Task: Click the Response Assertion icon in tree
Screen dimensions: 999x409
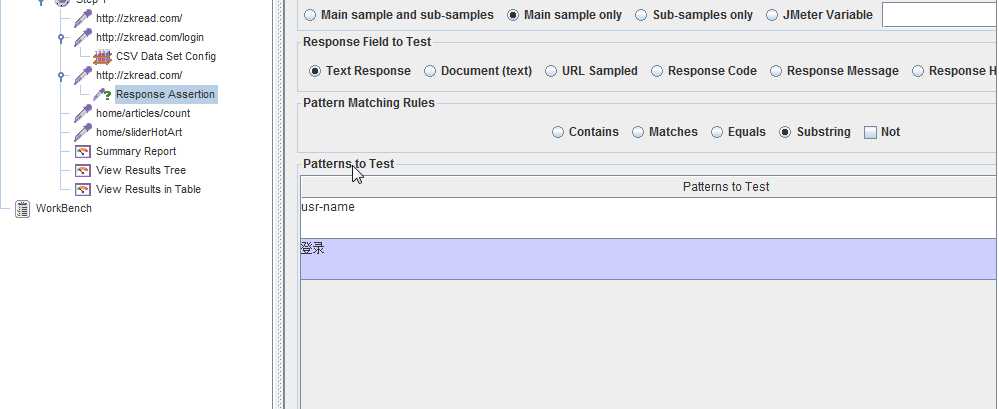Action: coord(103,95)
